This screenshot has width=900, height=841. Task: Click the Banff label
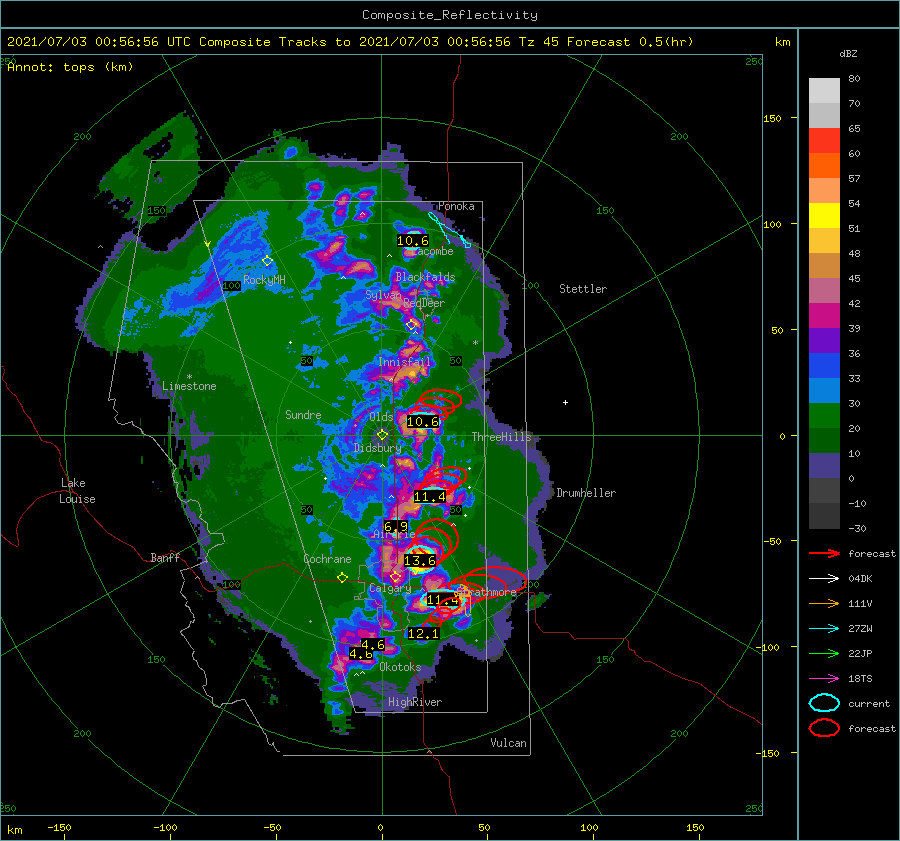coord(165,557)
